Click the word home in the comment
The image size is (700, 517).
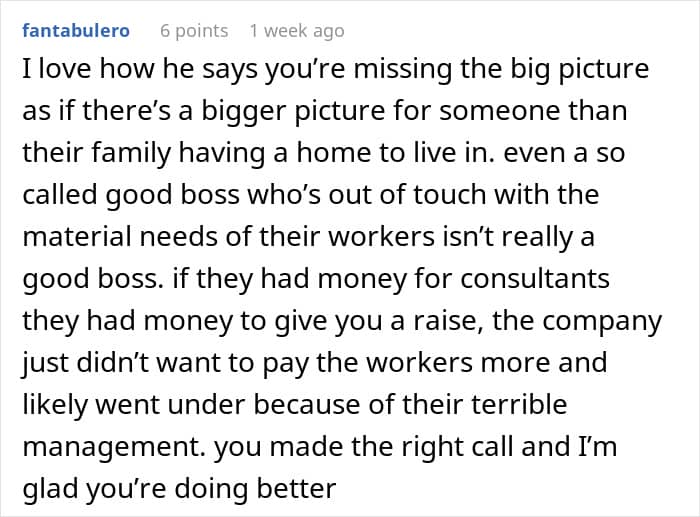pyautogui.click(x=335, y=153)
